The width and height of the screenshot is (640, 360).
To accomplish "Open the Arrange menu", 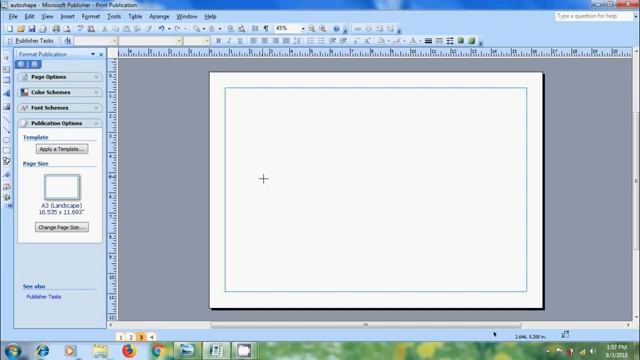I will (159, 17).
